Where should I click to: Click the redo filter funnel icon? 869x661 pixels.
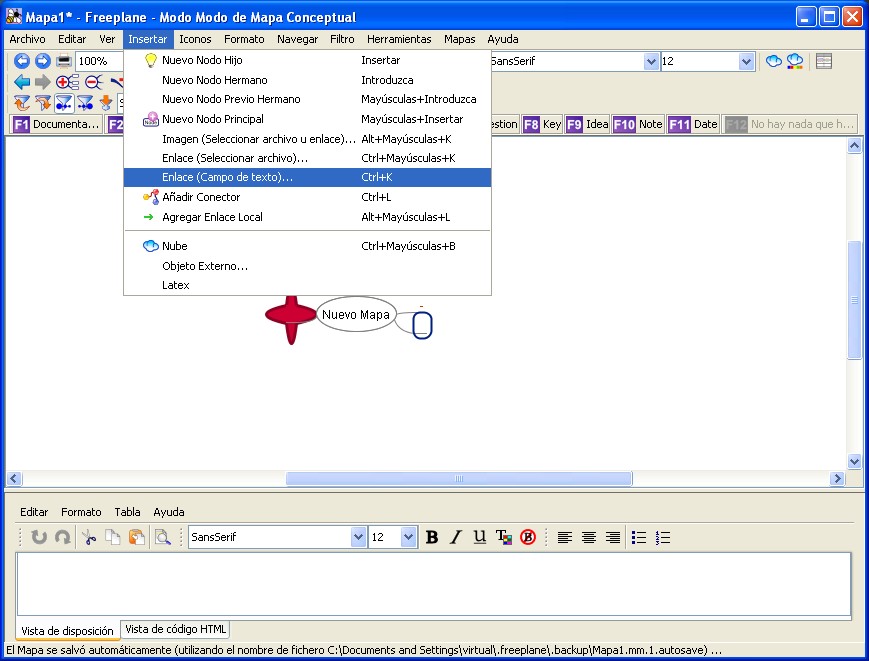click(x=43, y=103)
